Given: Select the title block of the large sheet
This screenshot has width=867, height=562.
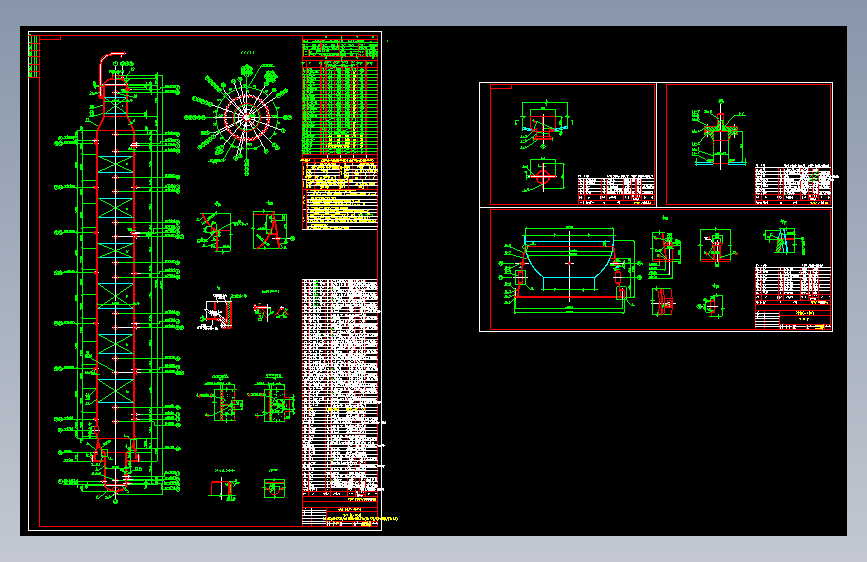Looking at the screenshot, I should point(340,516).
